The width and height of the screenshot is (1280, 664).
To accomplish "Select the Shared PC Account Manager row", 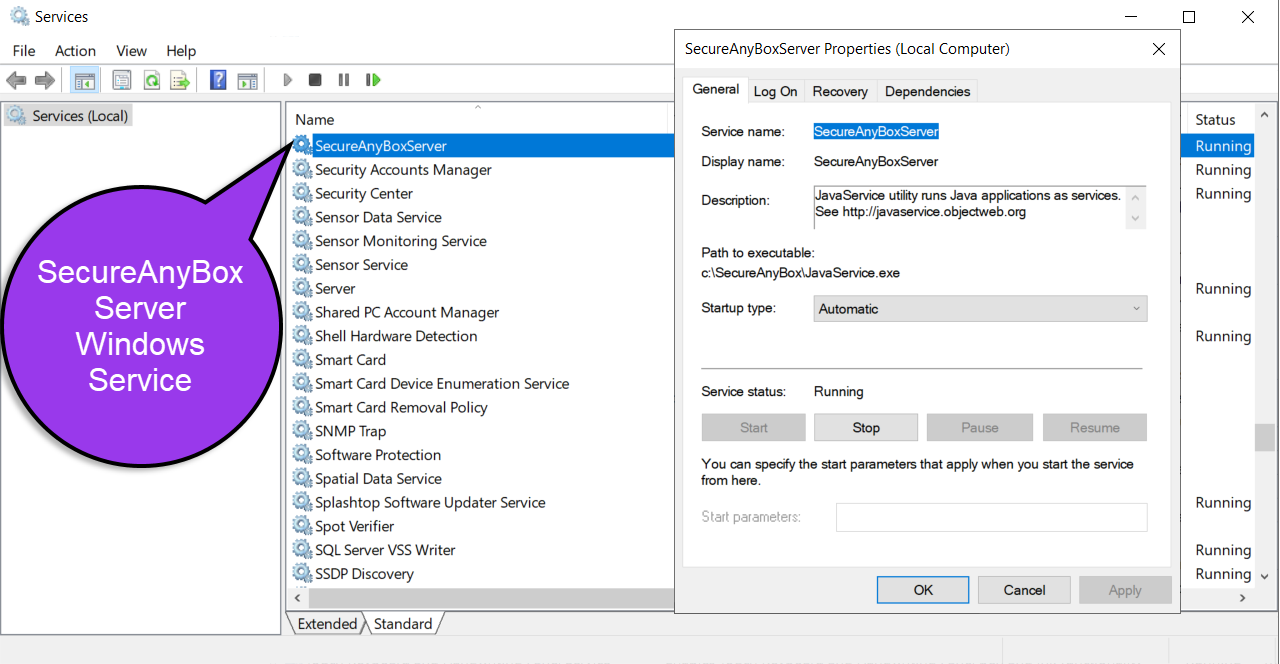I will coord(407,312).
